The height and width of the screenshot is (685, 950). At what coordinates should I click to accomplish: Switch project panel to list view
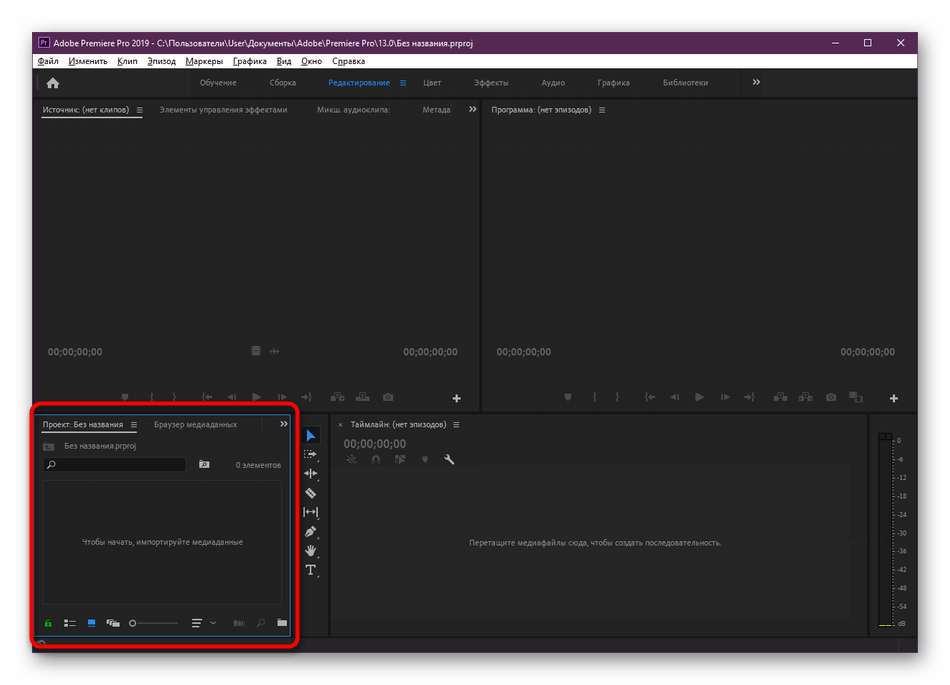70,623
